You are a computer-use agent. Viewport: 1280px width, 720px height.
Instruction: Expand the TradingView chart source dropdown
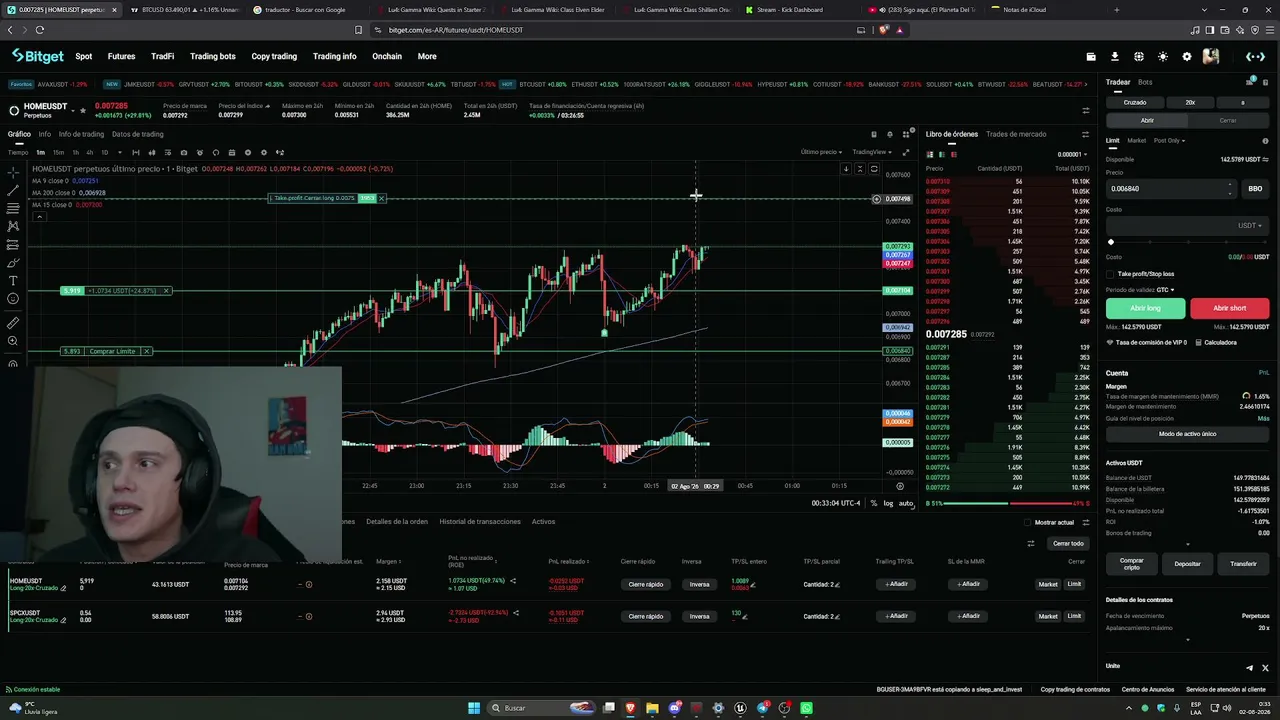tap(872, 152)
